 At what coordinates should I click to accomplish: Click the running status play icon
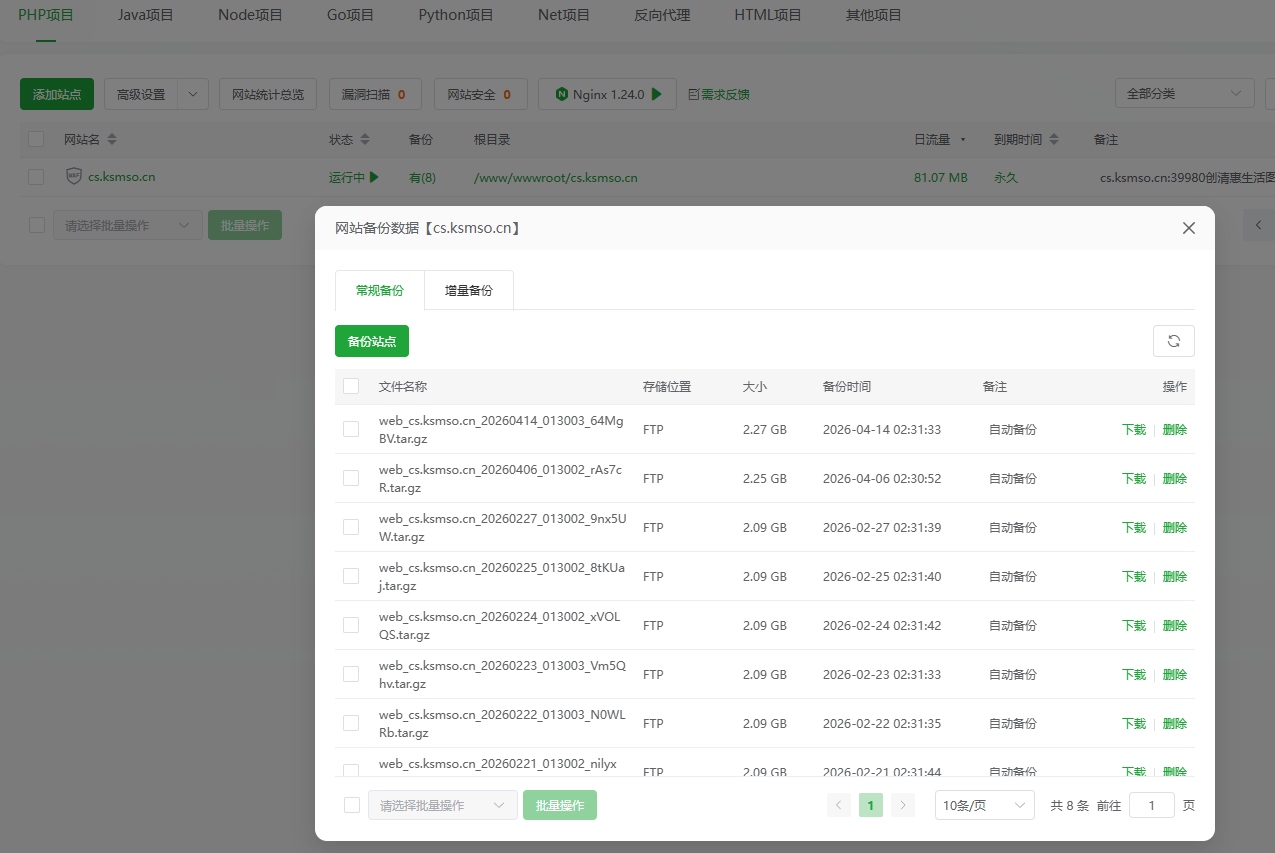point(374,177)
